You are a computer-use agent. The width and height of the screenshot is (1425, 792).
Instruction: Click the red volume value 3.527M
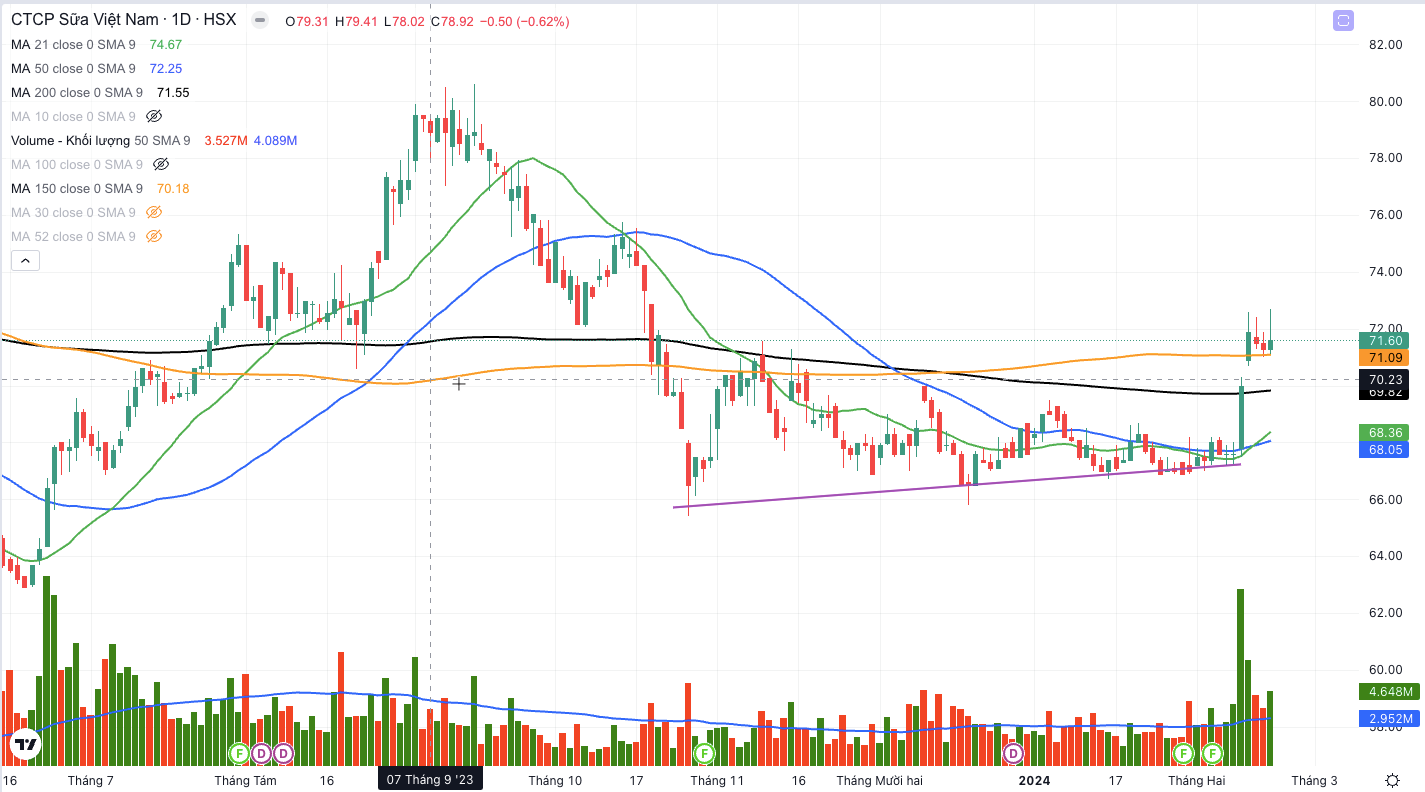click(225, 140)
